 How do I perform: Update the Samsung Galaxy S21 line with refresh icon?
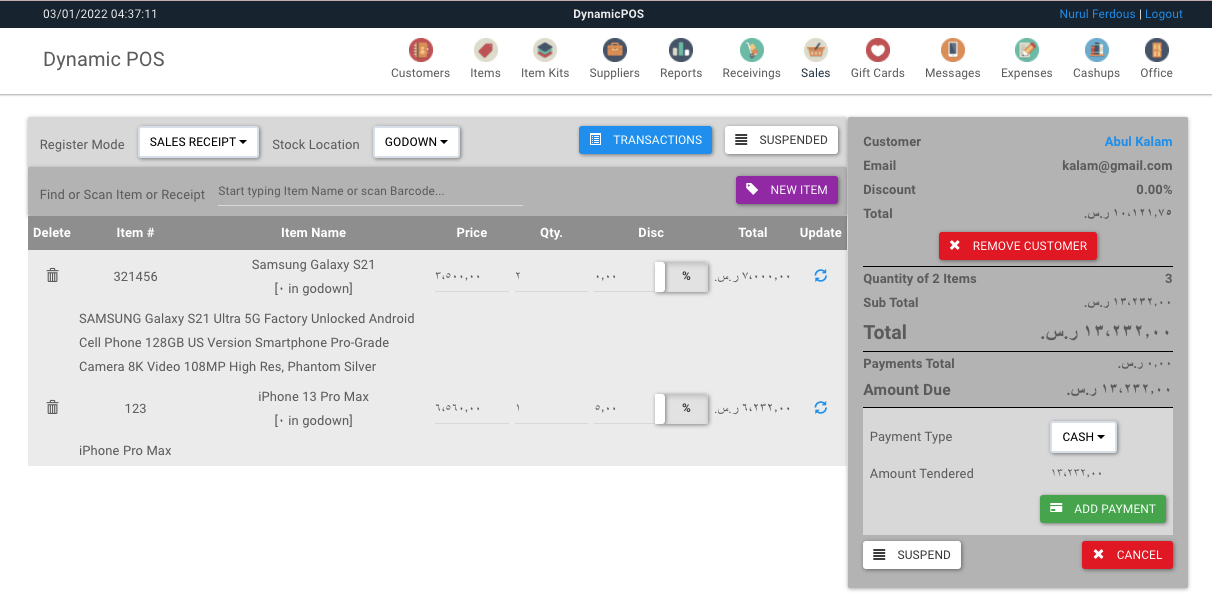821,275
